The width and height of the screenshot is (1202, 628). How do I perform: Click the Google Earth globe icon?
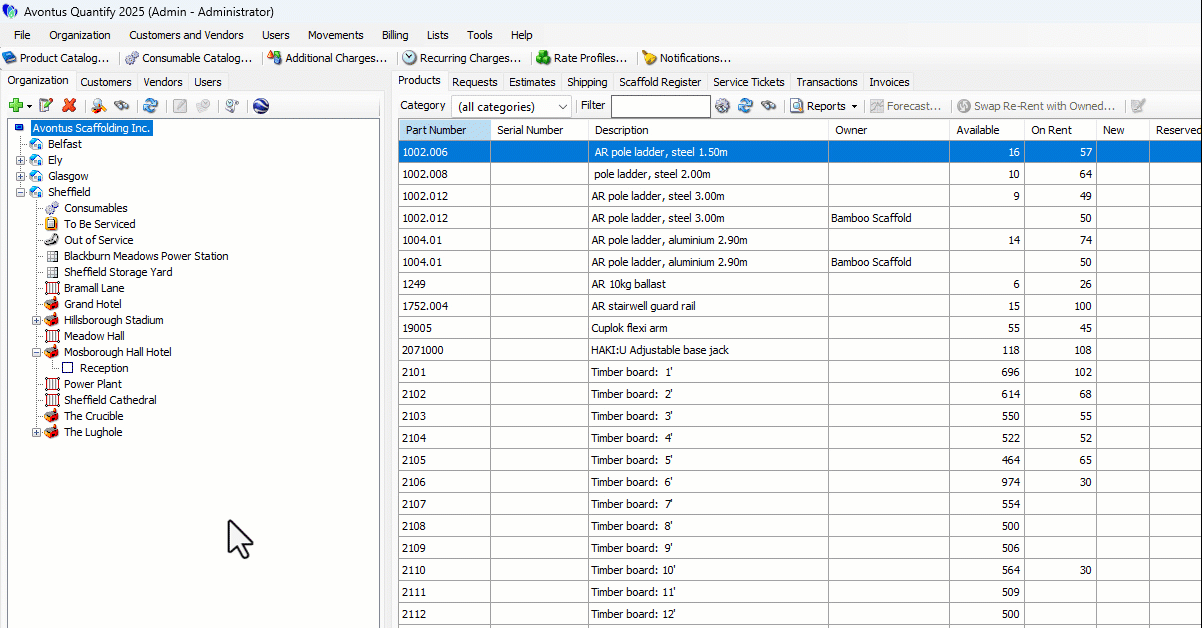click(261, 106)
